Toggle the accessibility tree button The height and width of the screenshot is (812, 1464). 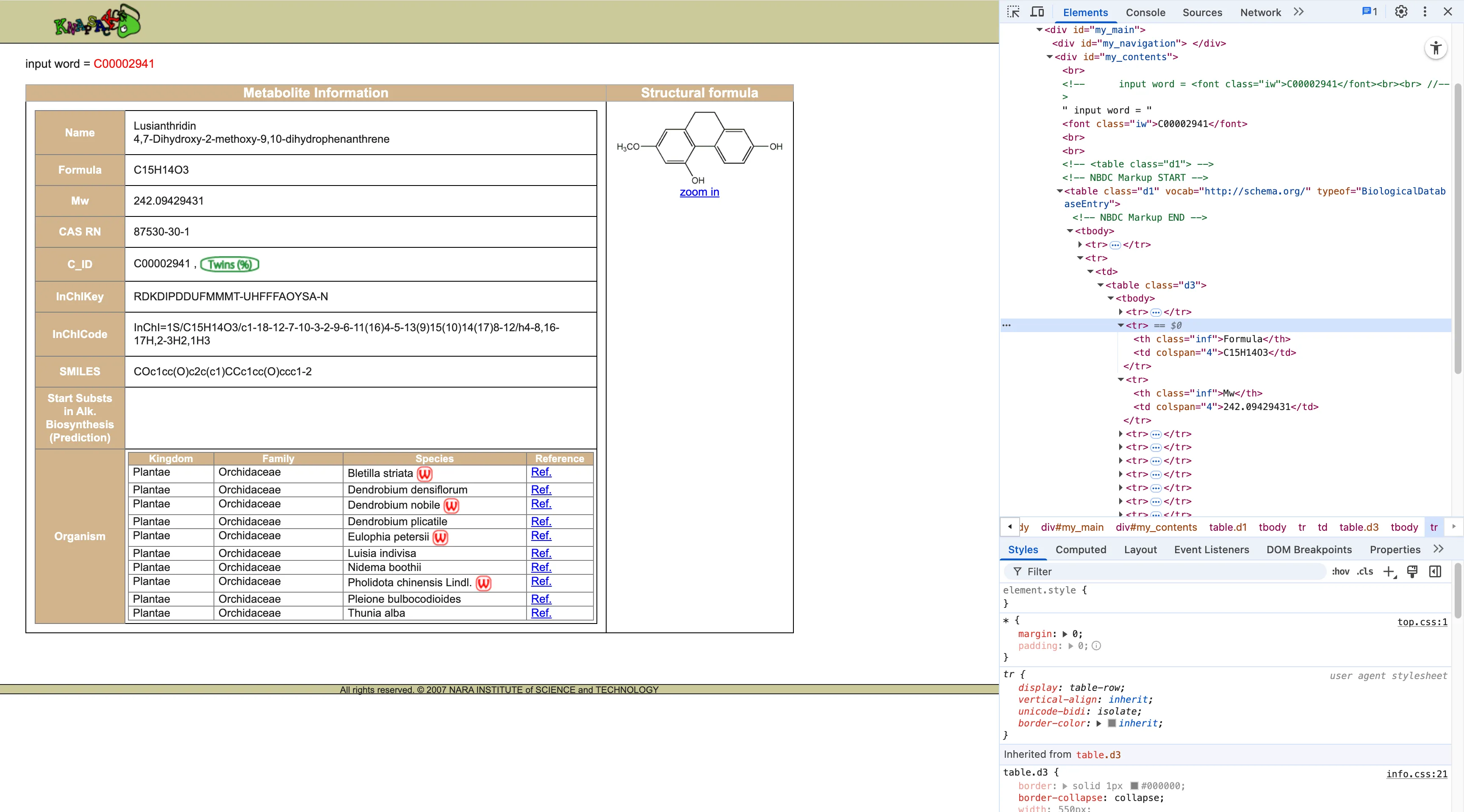1436,48
